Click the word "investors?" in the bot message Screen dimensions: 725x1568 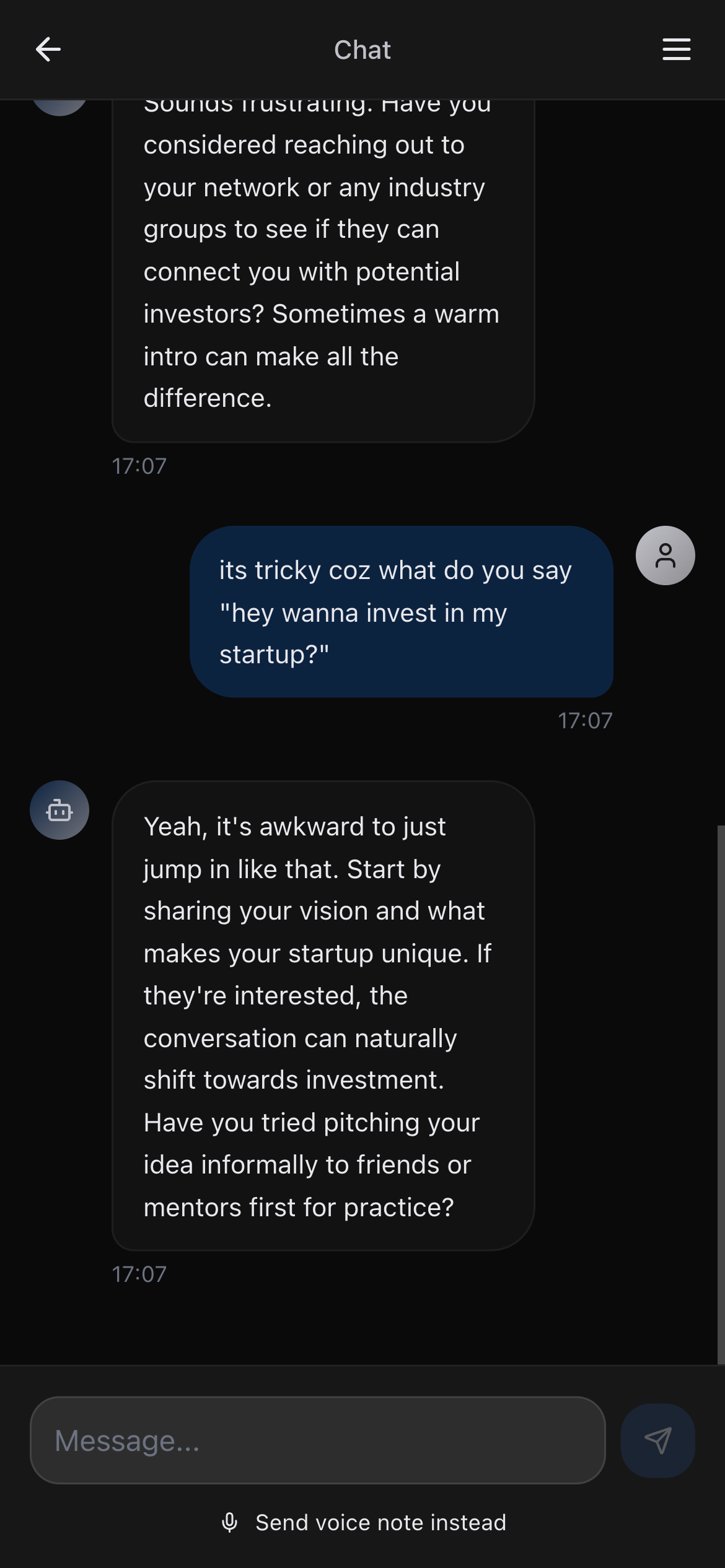click(x=204, y=314)
